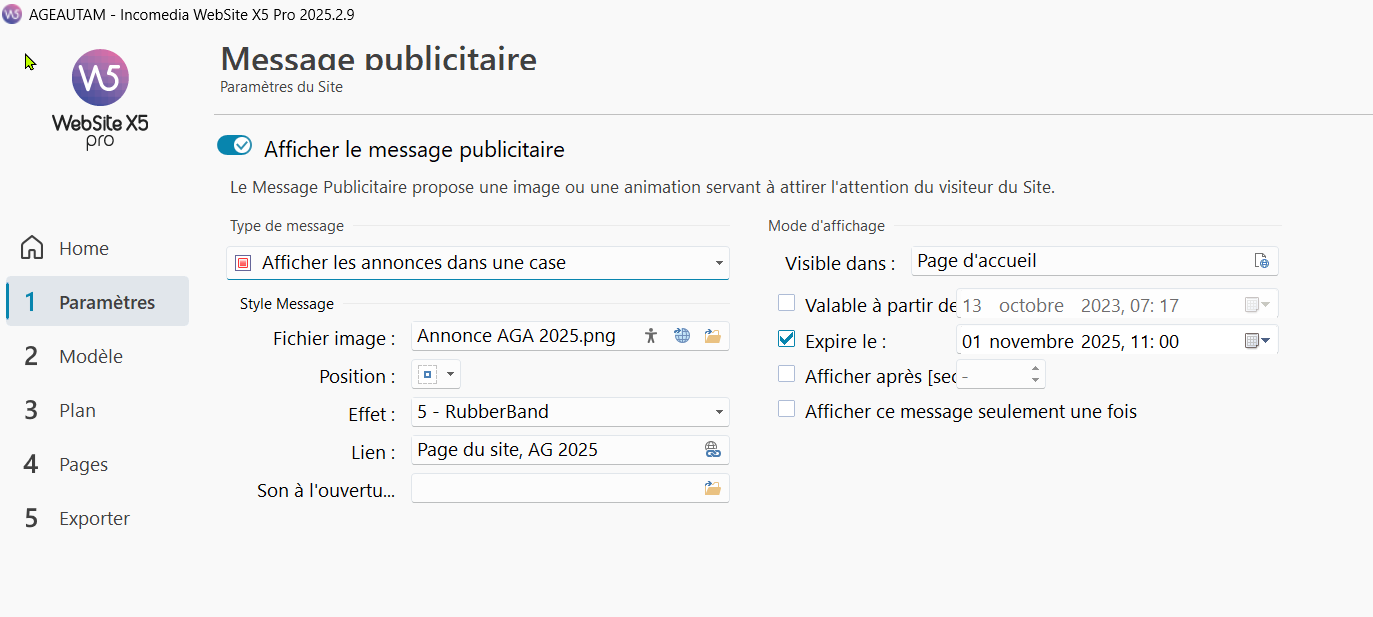Click the Mode d'affichage section label
The image size is (1373, 617).
826,226
